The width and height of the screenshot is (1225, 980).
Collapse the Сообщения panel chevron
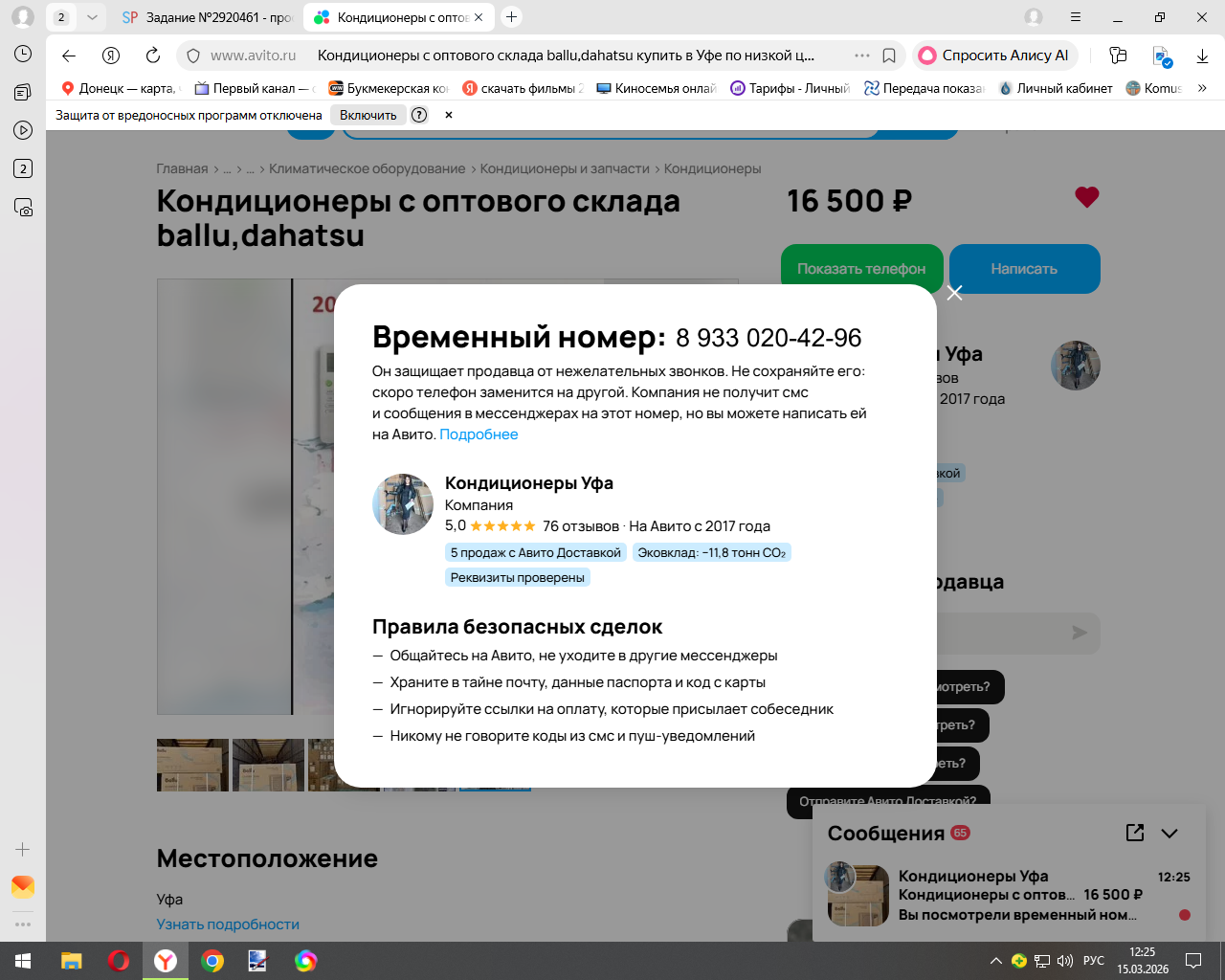coord(1169,833)
